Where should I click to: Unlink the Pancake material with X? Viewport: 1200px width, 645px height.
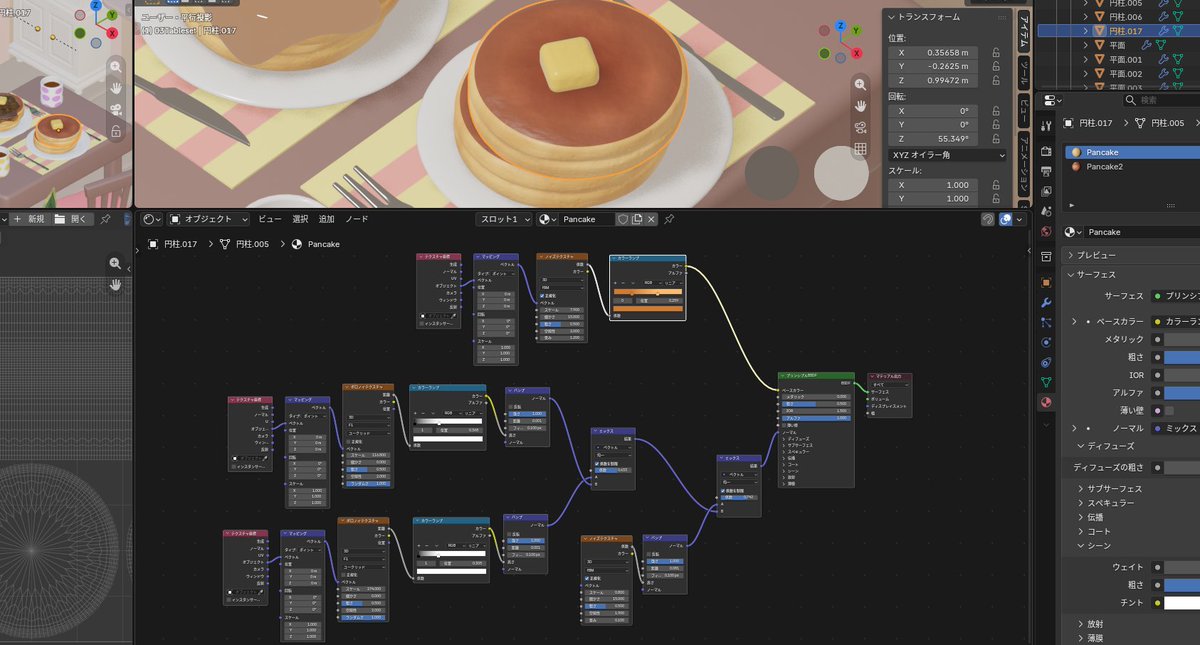[651, 219]
